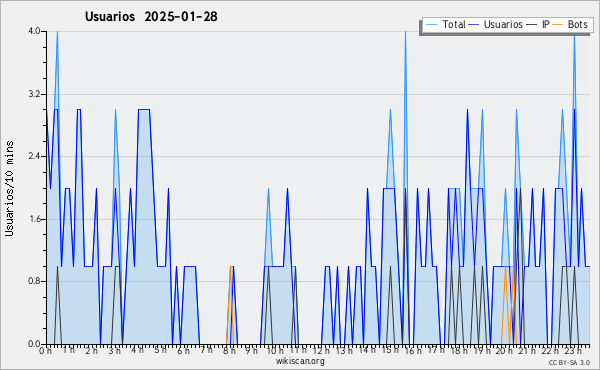Click the x-axis label '22 h'

550,351
